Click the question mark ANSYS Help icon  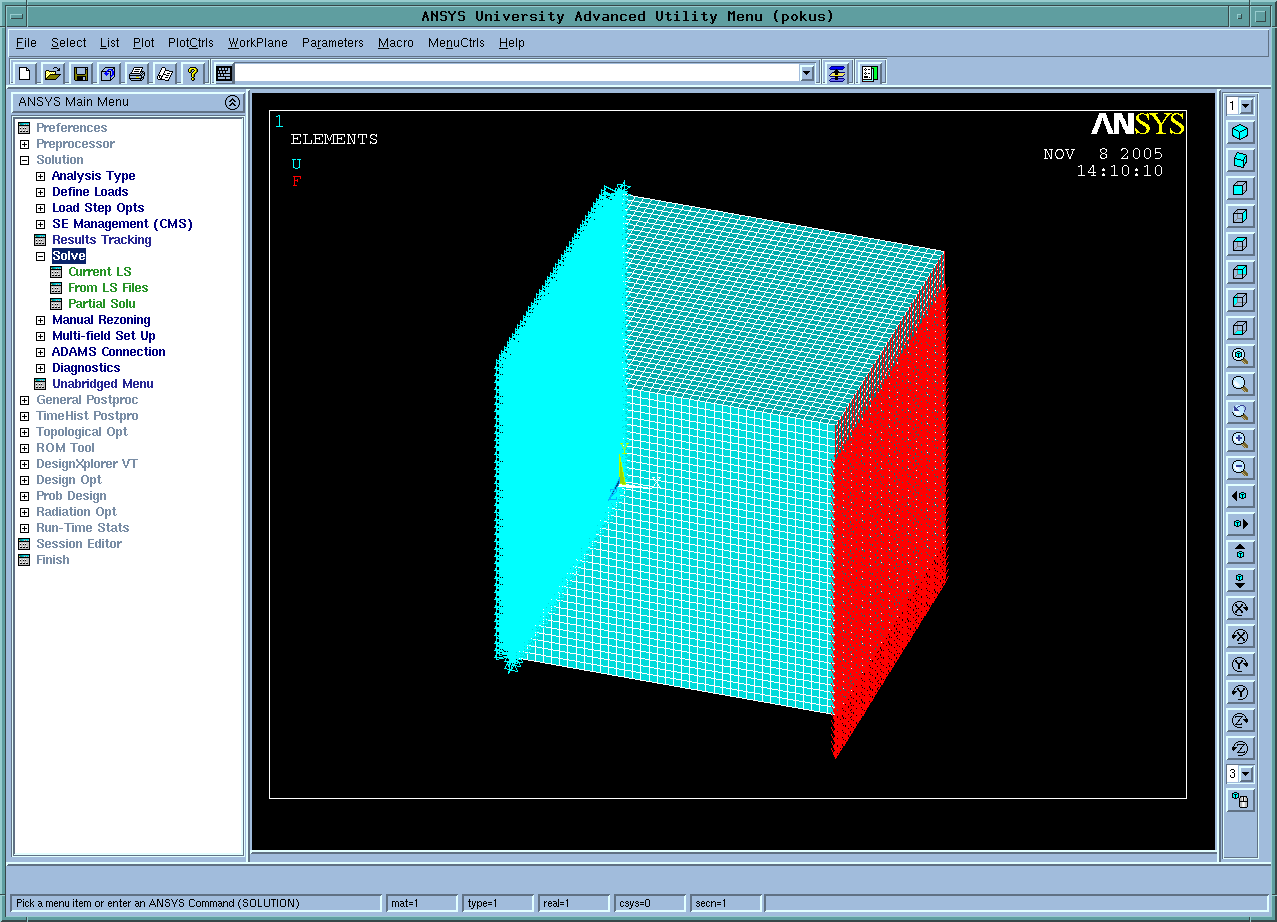tap(193, 73)
